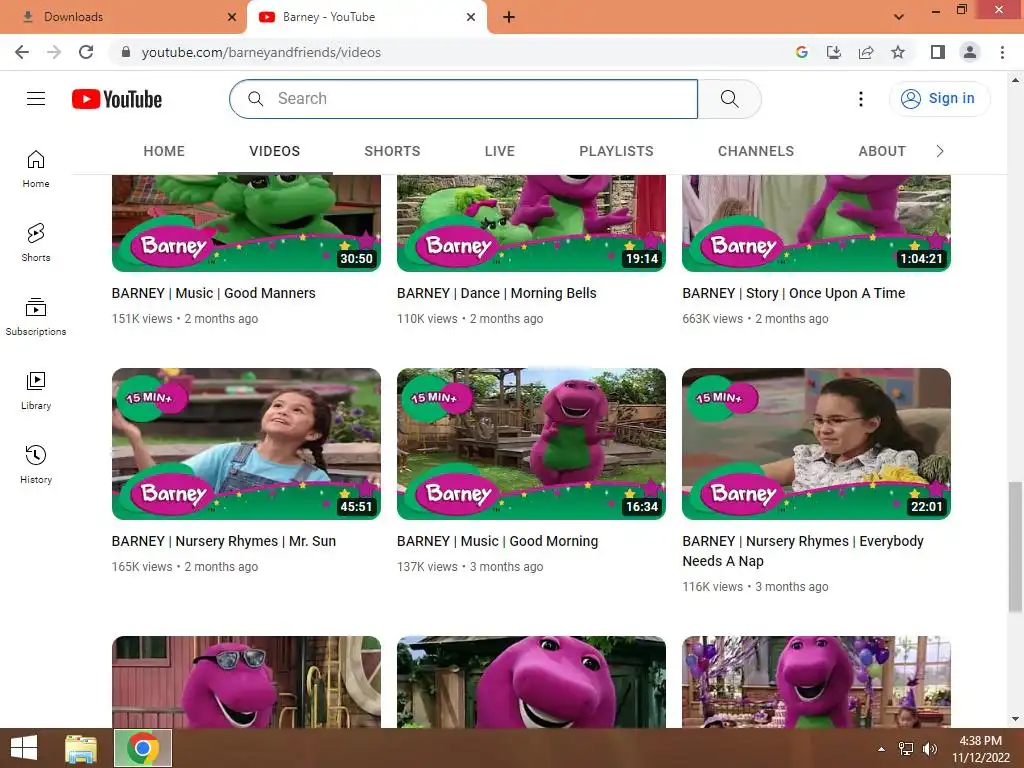This screenshot has width=1024, height=768.
Task: Open the LIVE tab
Action: tap(500, 152)
